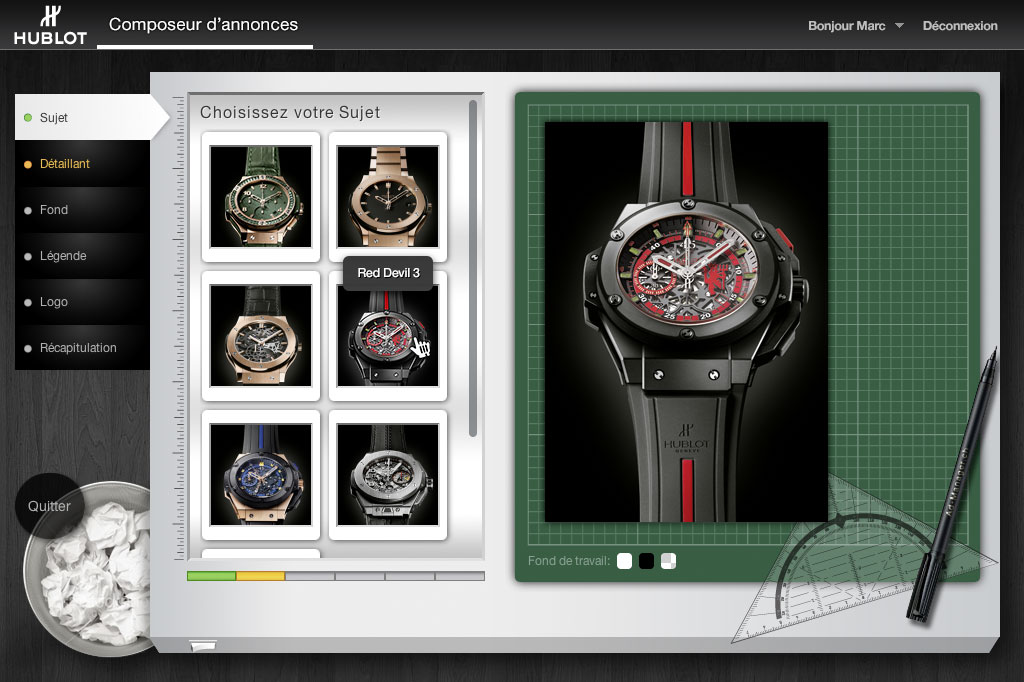Go to the Détaillant step
Viewport: 1024px width, 682px height.
(82, 164)
